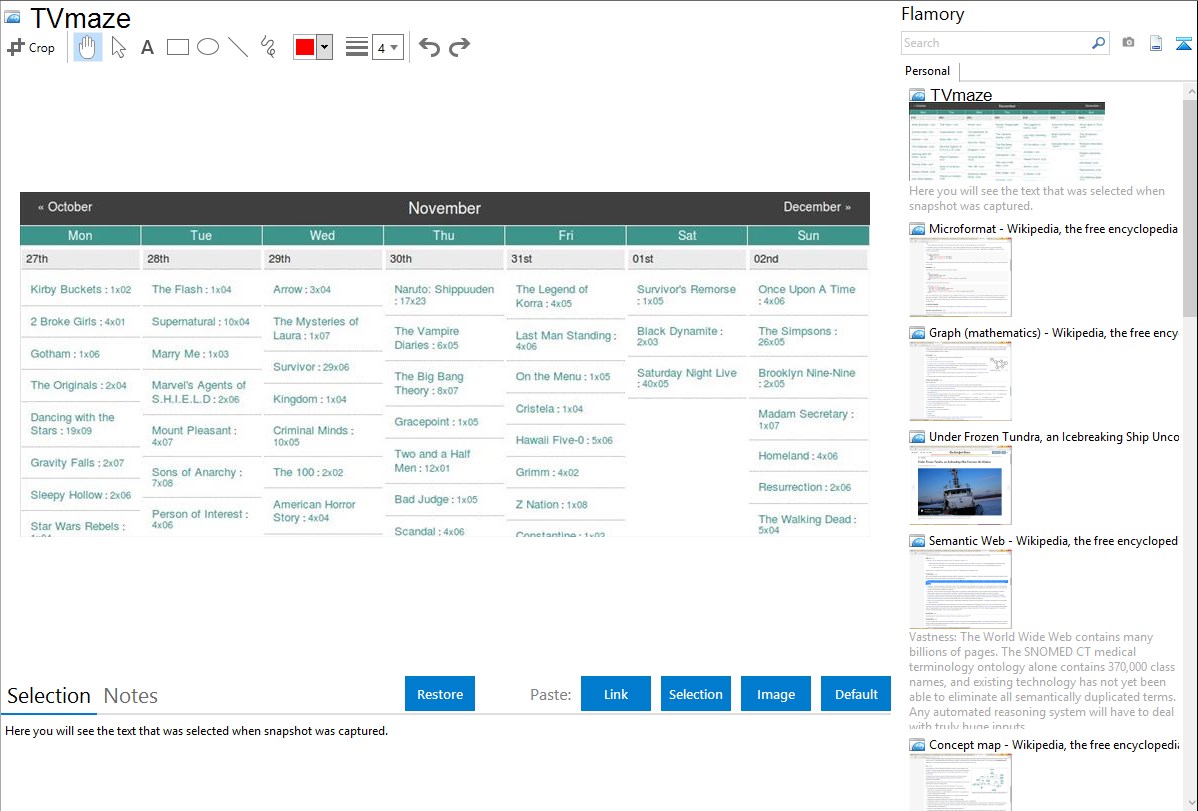Image resolution: width=1198 pixels, height=811 pixels.
Task: Switch to the Notes tab
Action: click(131, 696)
